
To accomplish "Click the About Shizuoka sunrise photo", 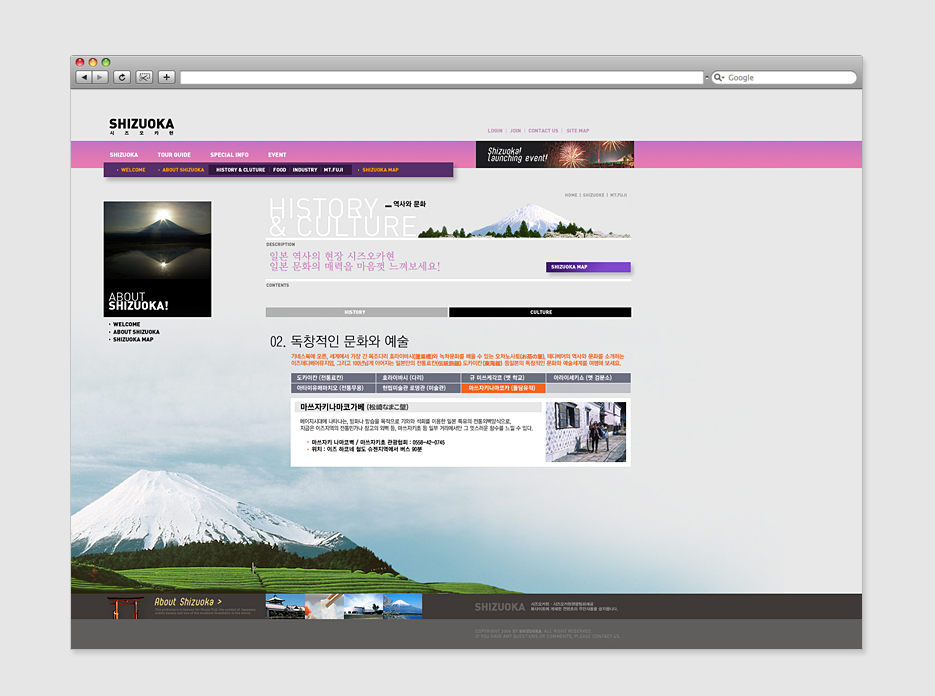I will (157, 259).
